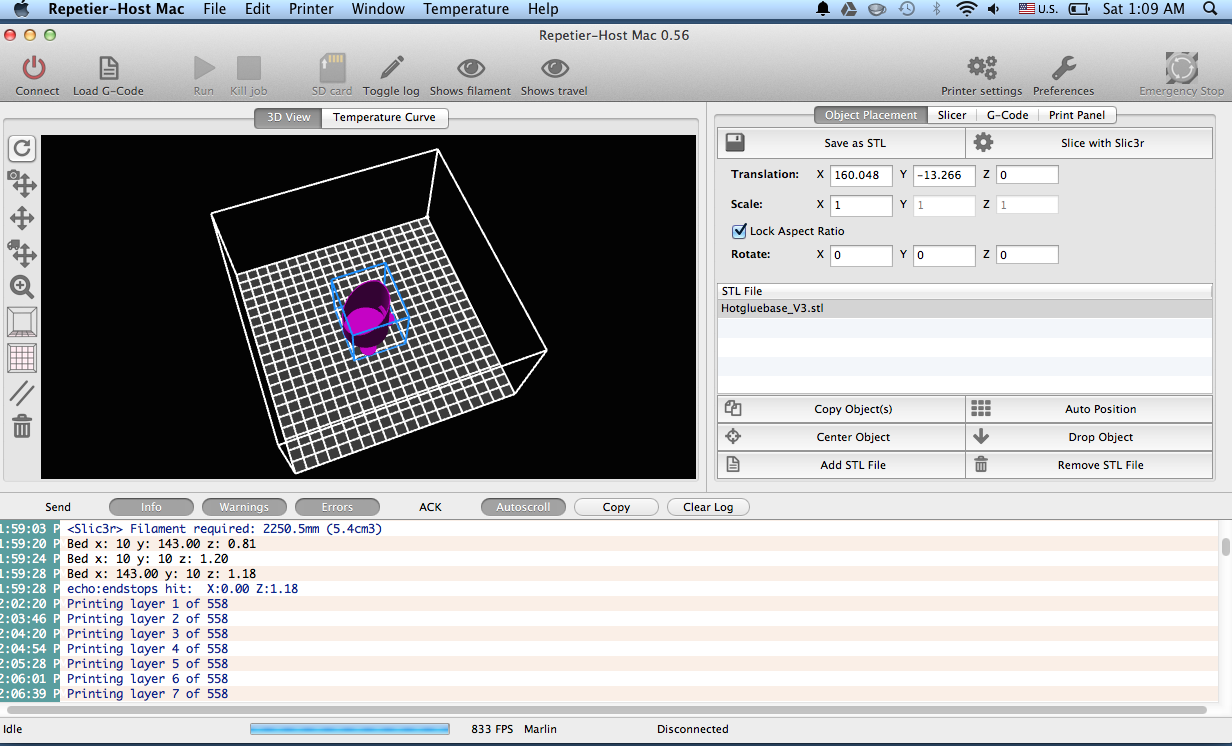This screenshot has height=746, width=1232.
Task: Toggle the Shows travel eye icon
Action: pyautogui.click(x=554, y=68)
